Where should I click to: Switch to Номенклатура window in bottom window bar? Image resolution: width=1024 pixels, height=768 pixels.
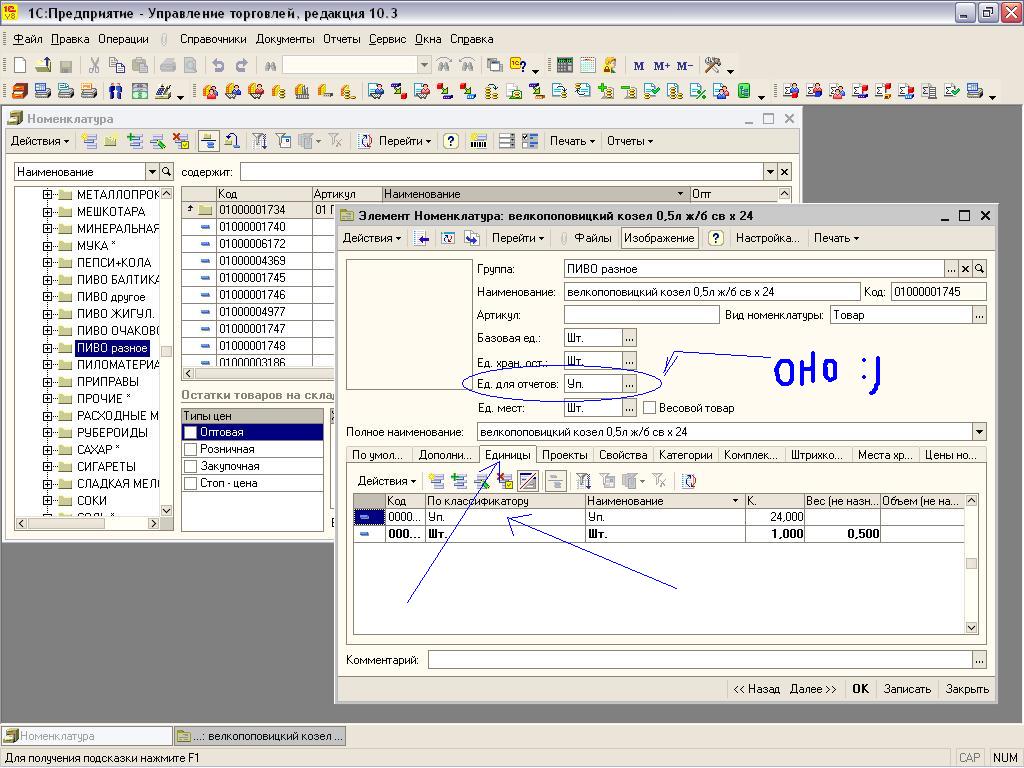click(88, 736)
